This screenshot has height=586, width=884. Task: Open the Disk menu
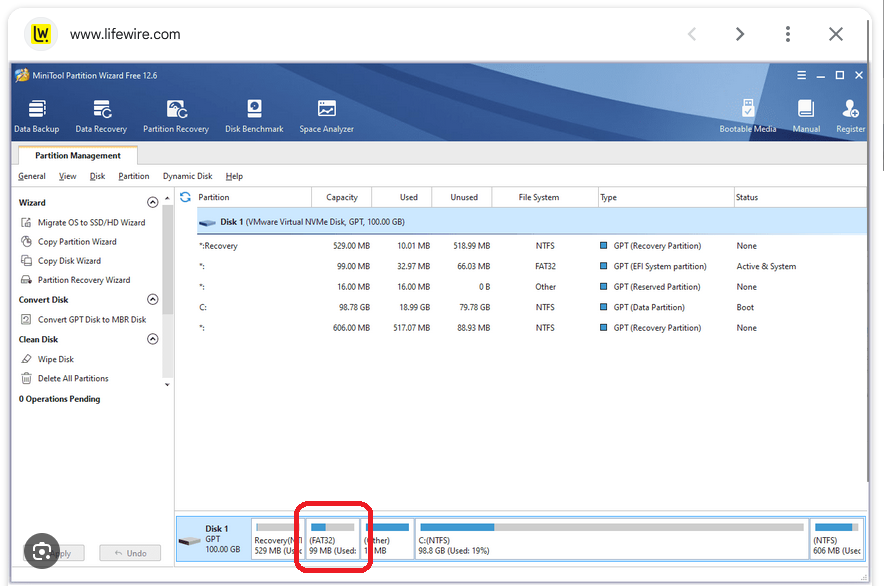[98, 177]
